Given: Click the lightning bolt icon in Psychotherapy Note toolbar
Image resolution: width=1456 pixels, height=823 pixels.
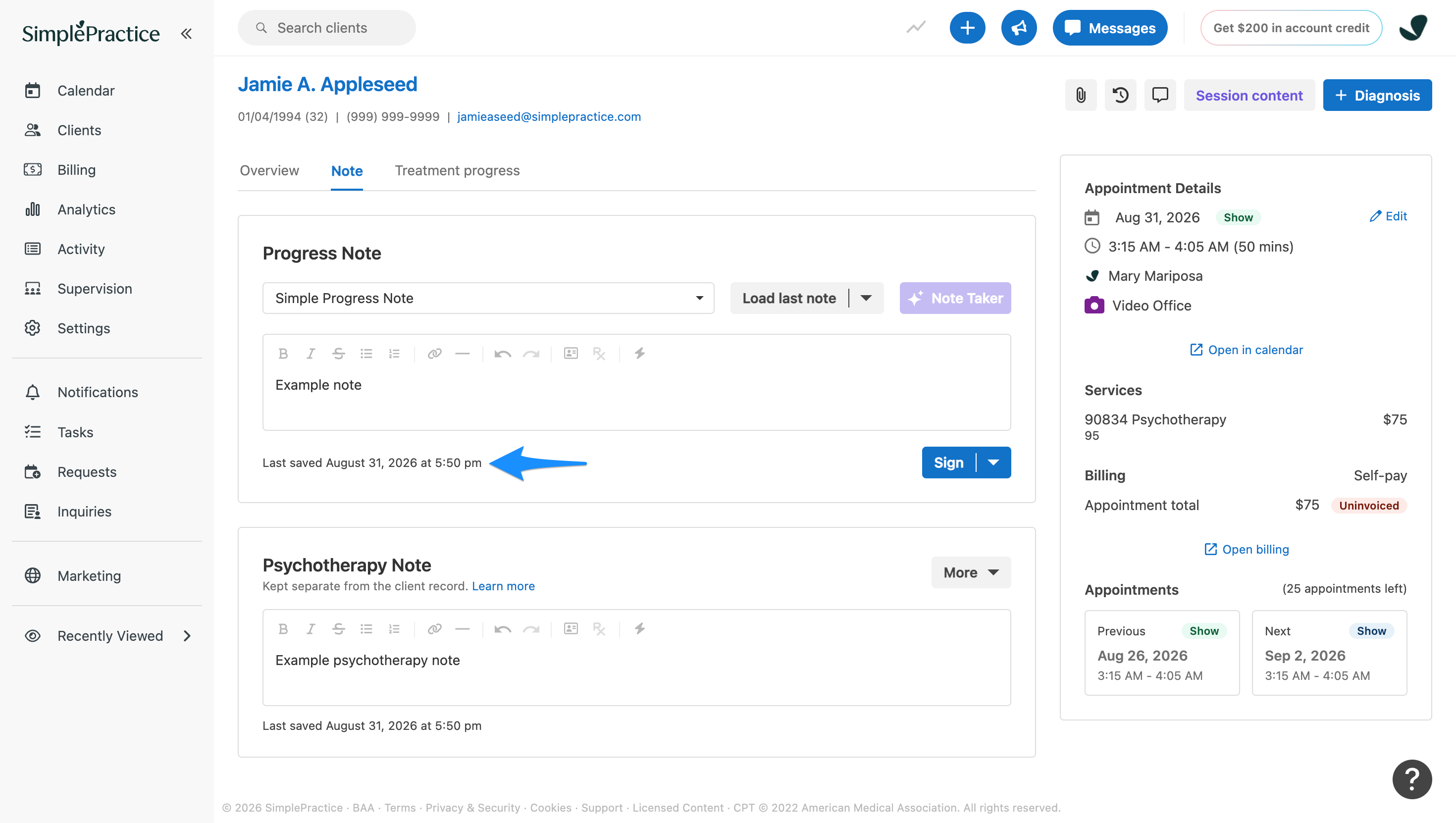Looking at the screenshot, I should pyautogui.click(x=639, y=629).
